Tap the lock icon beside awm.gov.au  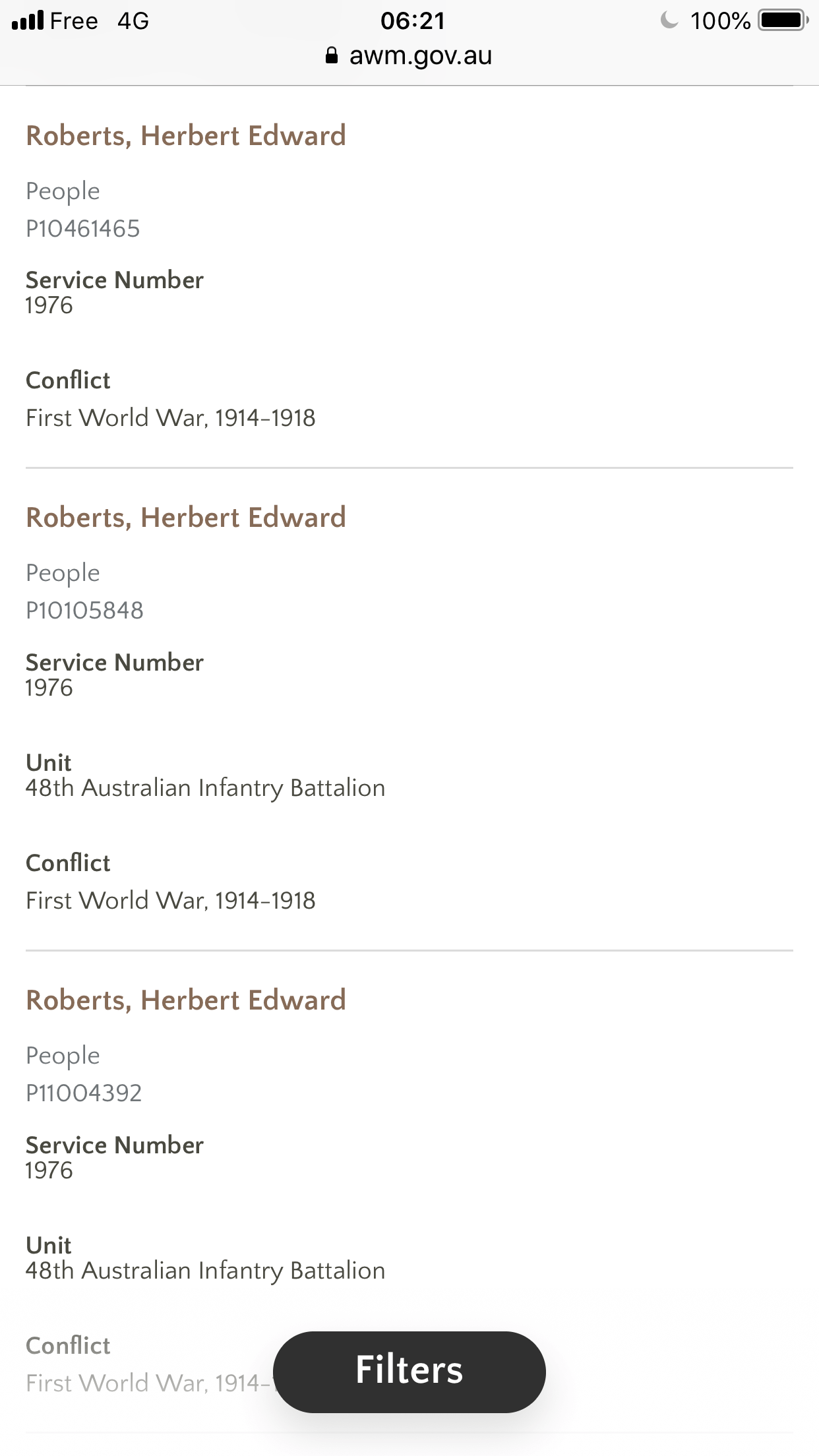click(x=332, y=56)
